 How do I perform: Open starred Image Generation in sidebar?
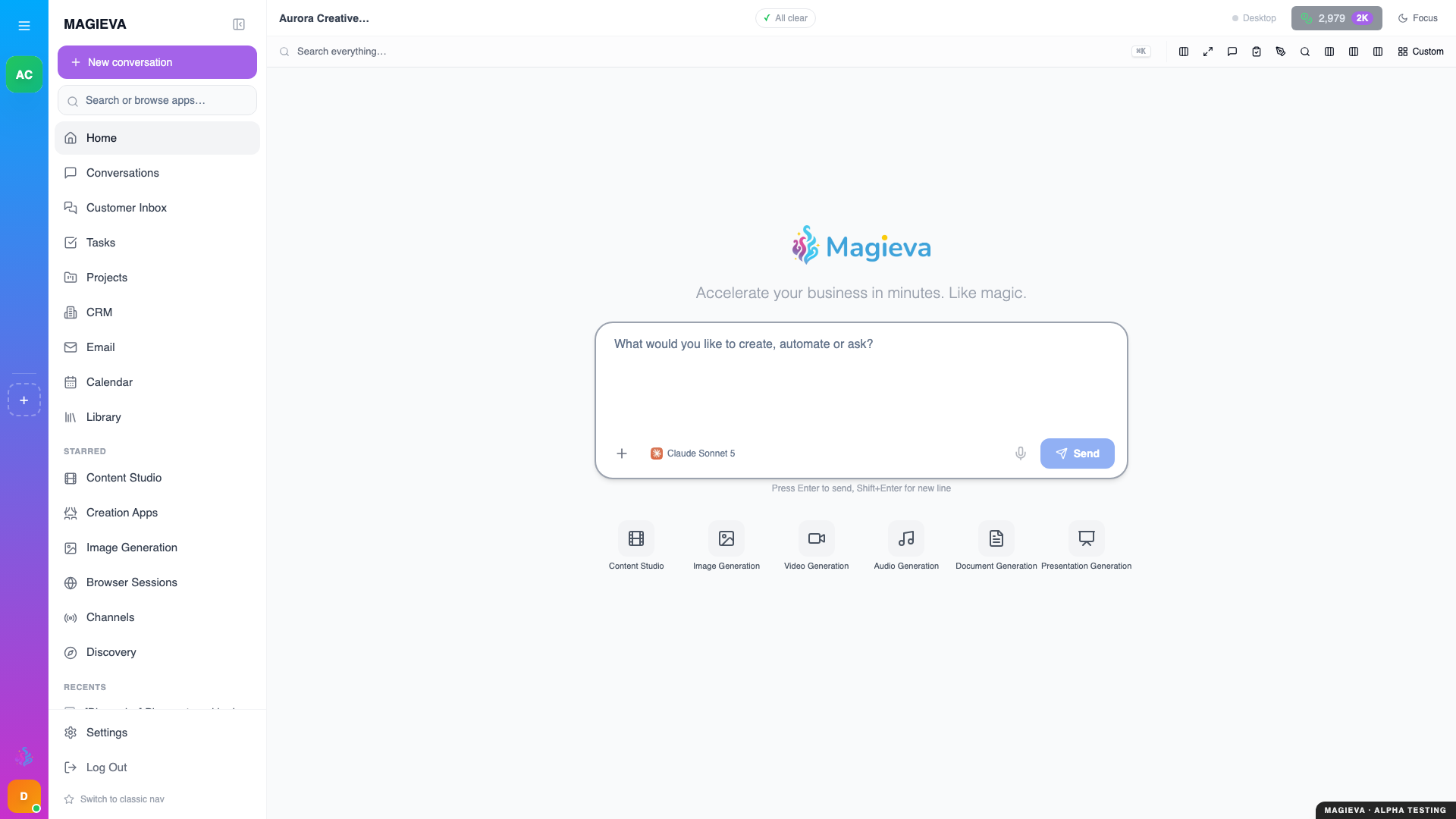click(157, 548)
